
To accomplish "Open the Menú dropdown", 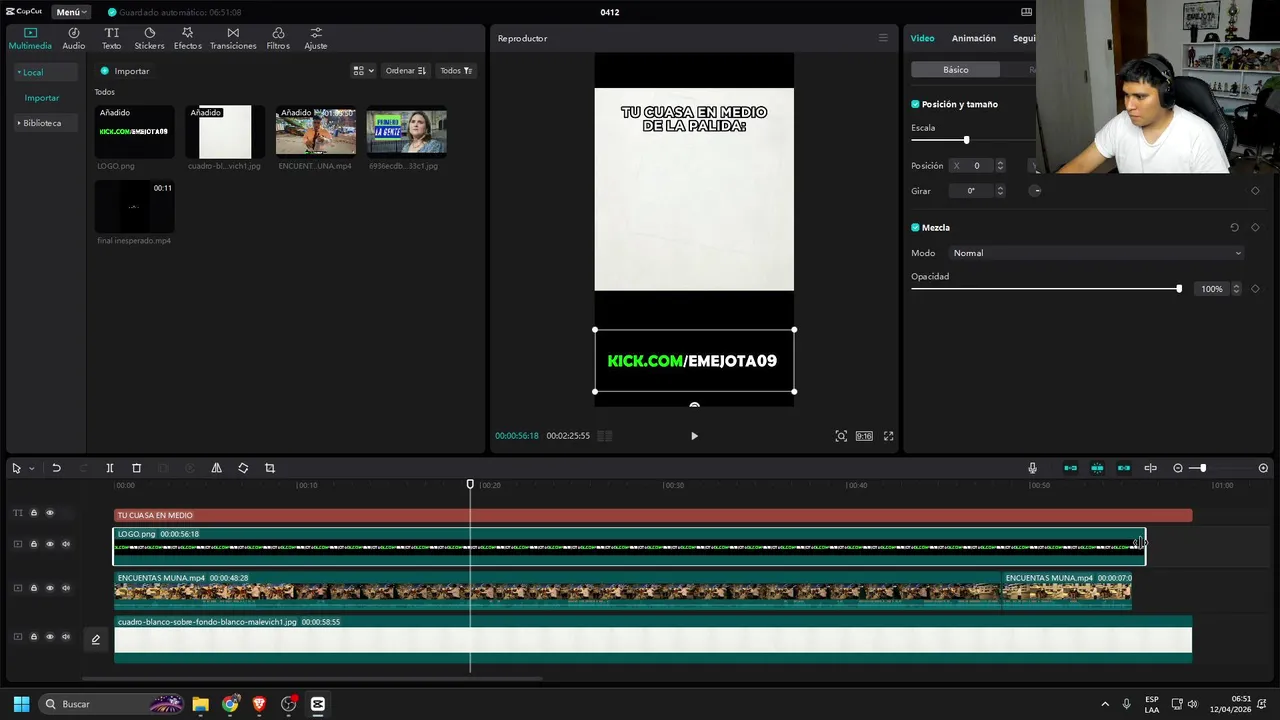I will [71, 12].
